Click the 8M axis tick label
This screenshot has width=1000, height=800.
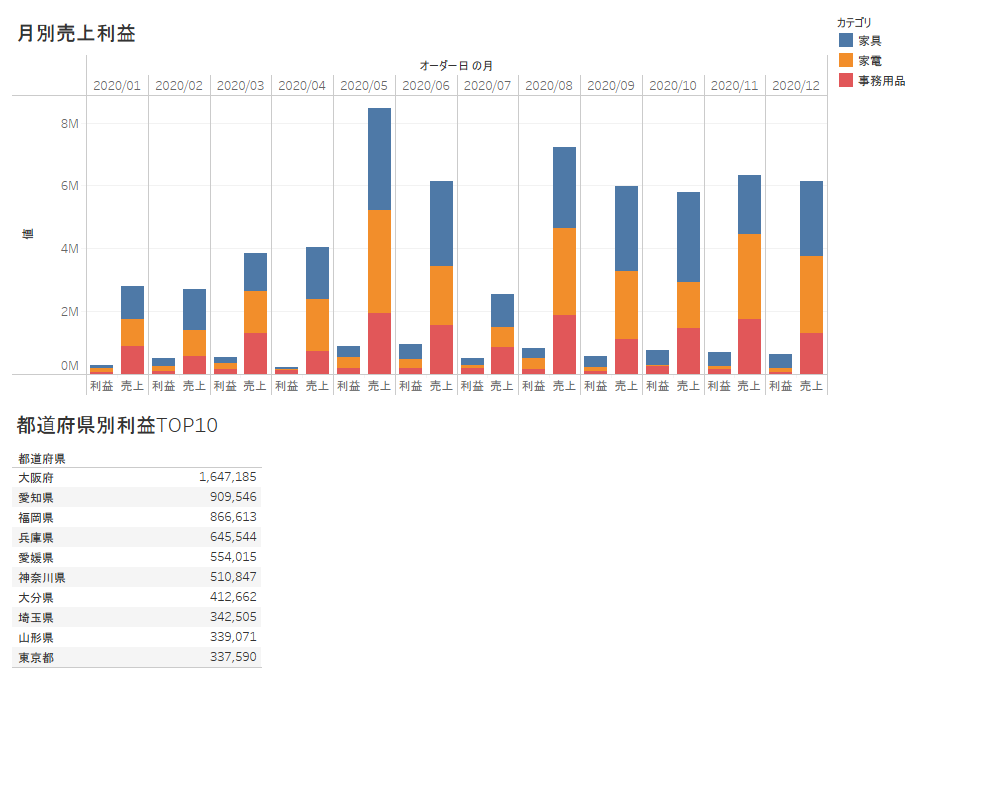click(x=70, y=124)
